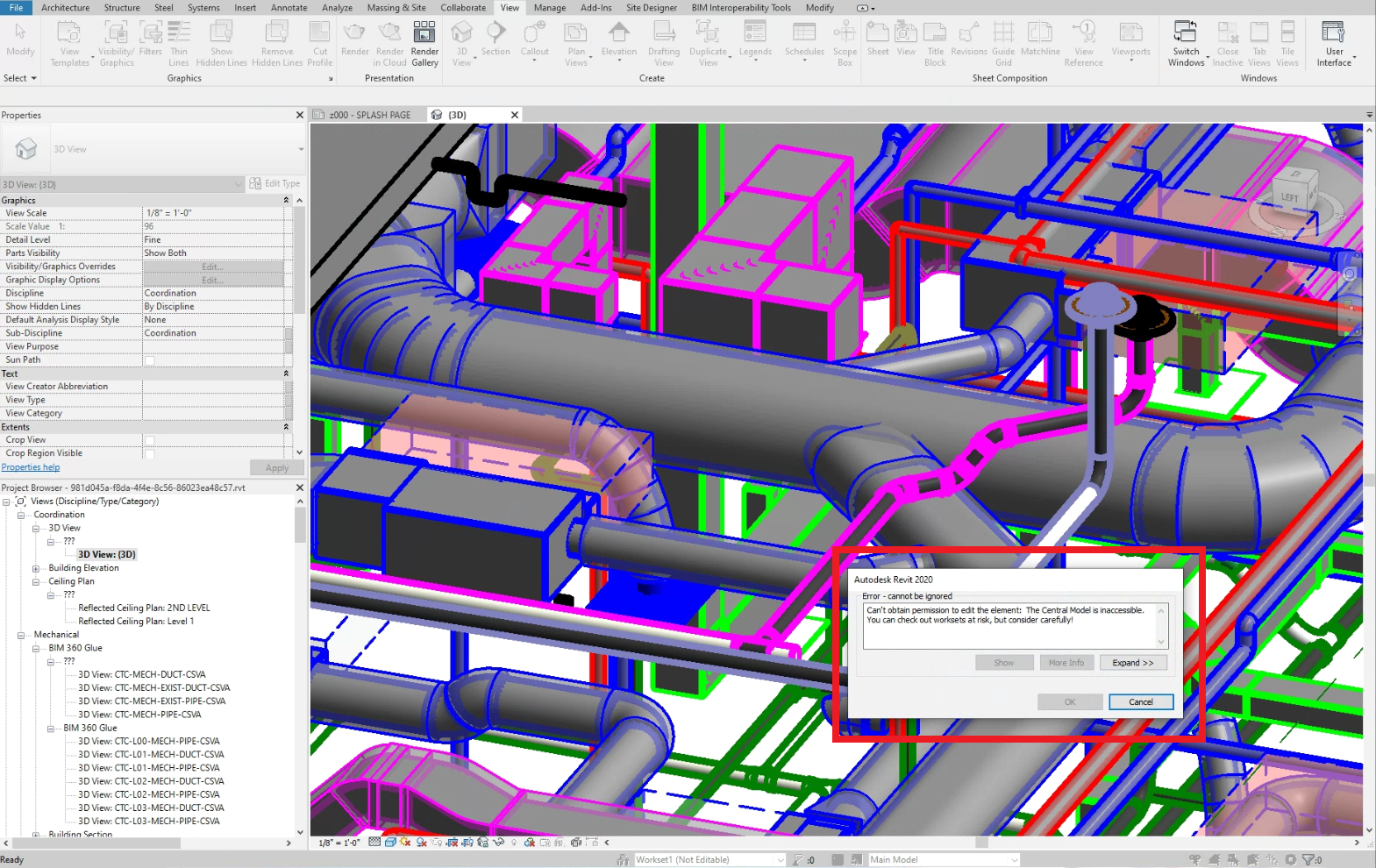Image resolution: width=1376 pixels, height=868 pixels.
Task: Open the Select panel dropdown
Action: pos(20,78)
